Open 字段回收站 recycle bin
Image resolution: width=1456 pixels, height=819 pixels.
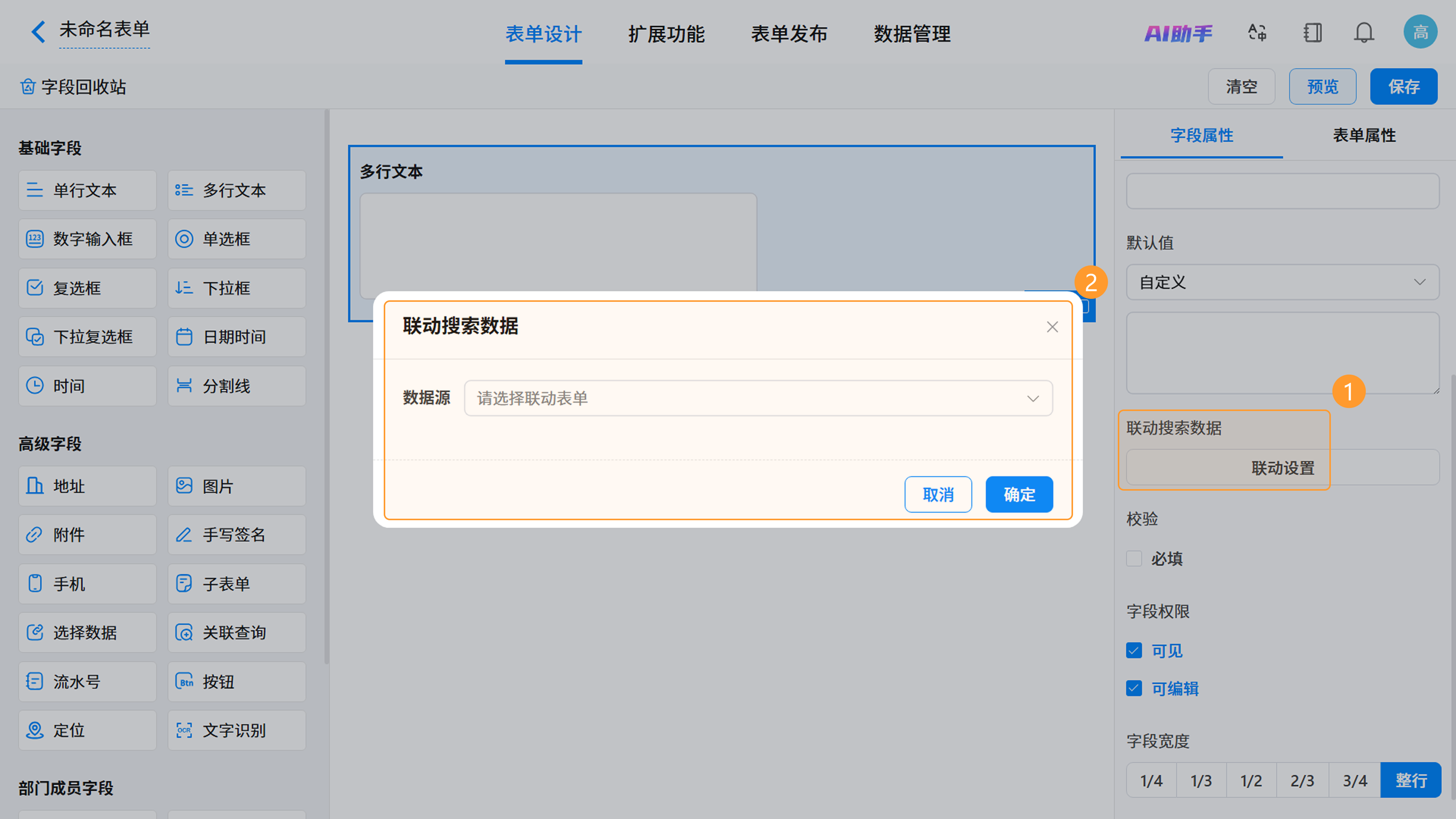(x=74, y=87)
